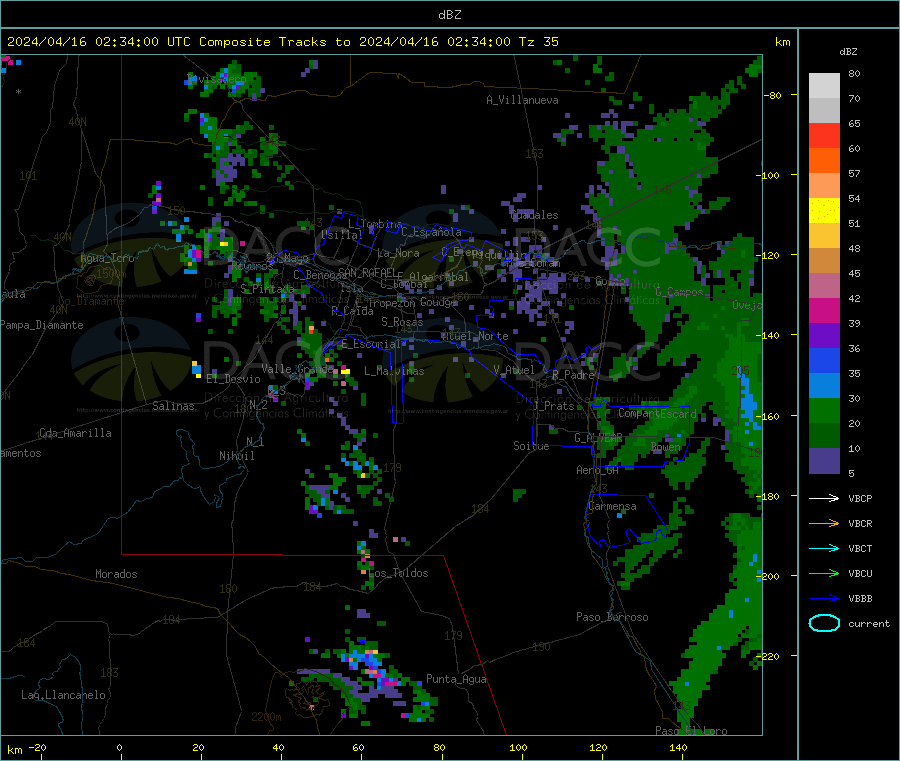This screenshot has height=761, width=900.
Task: Click the Salinas location label
Action: (x=173, y=406)
